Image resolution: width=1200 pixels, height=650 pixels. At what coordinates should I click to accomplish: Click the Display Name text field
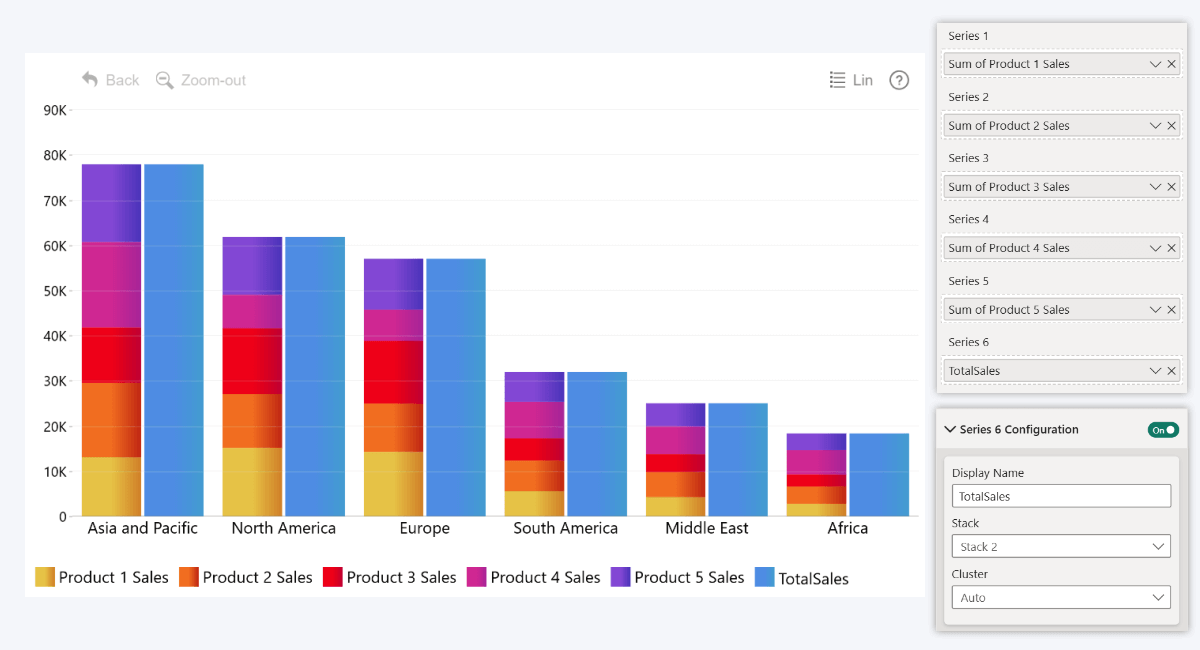[x=1060, y=496]
